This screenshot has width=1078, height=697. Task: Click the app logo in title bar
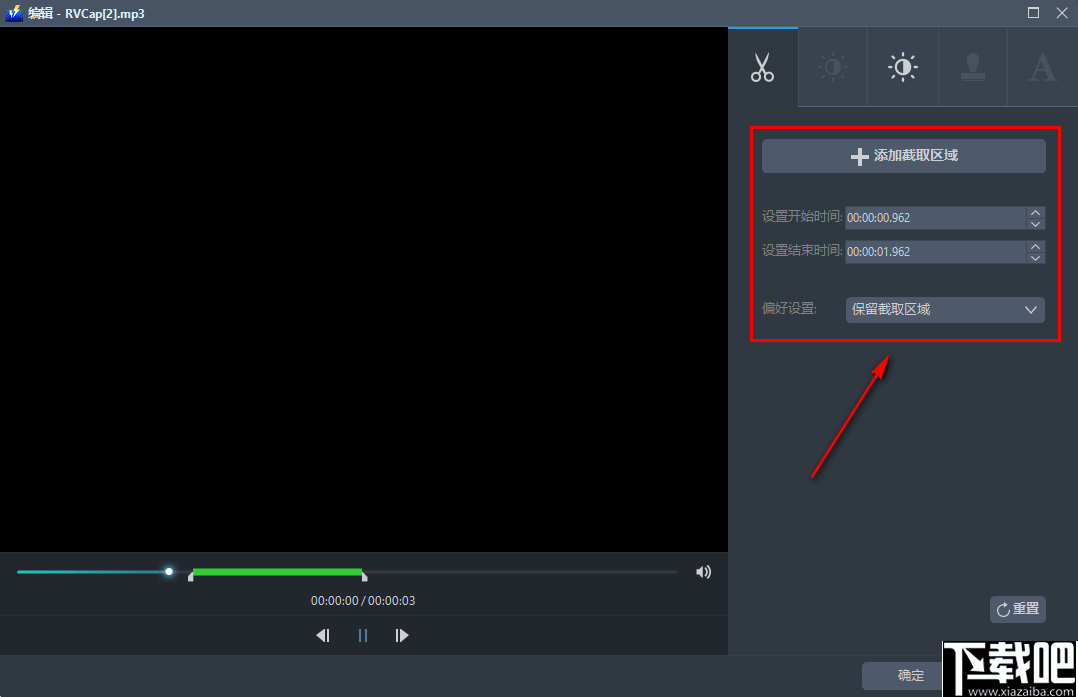pyautogui.click(x=13, y=13)
